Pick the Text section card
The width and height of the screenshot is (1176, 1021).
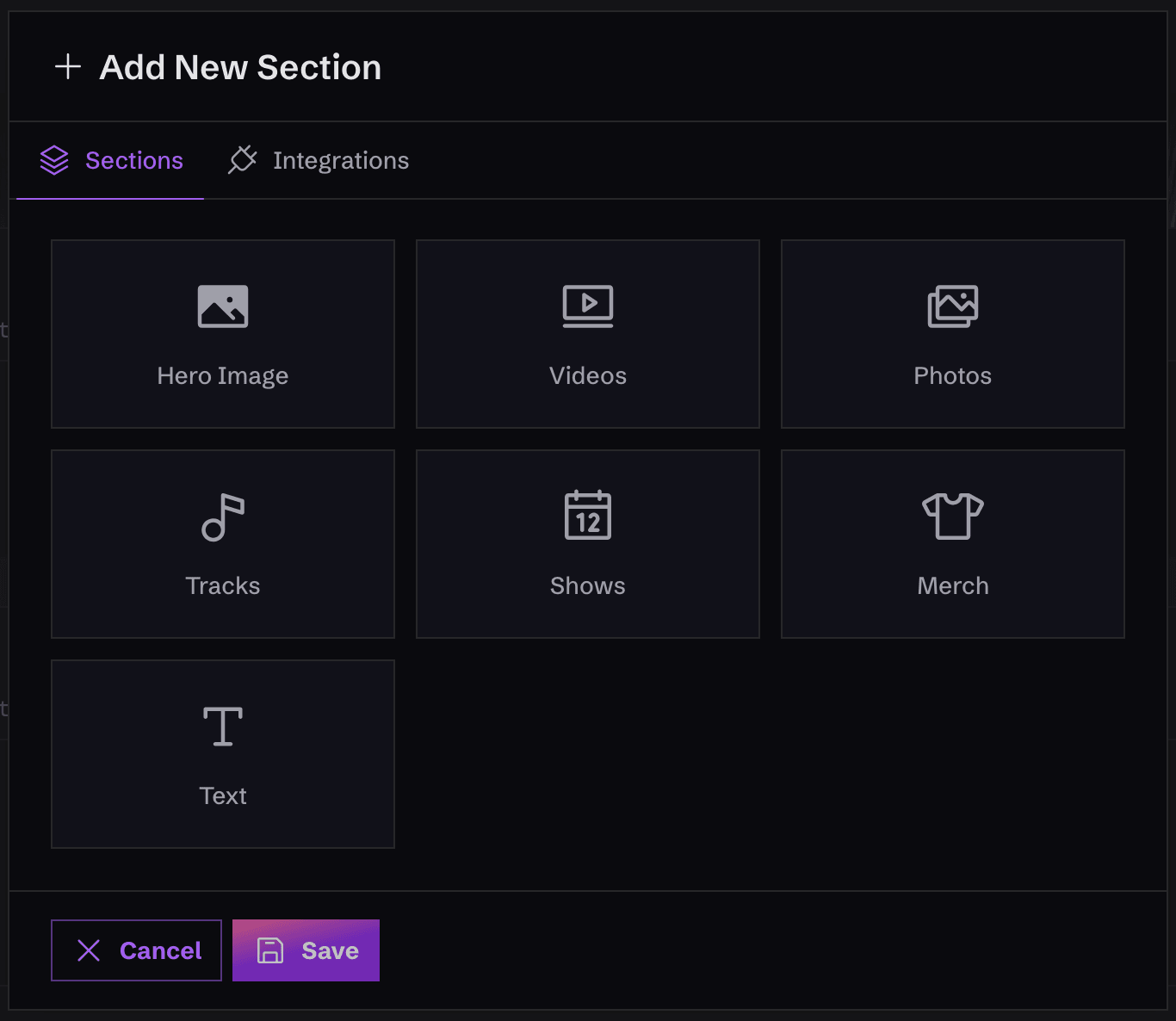223,753
